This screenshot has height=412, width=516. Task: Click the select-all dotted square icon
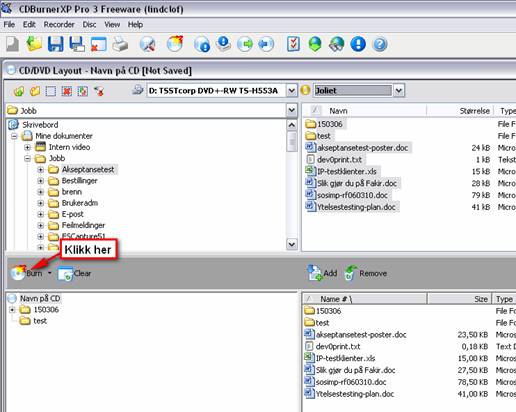click(x=51, y=91)
